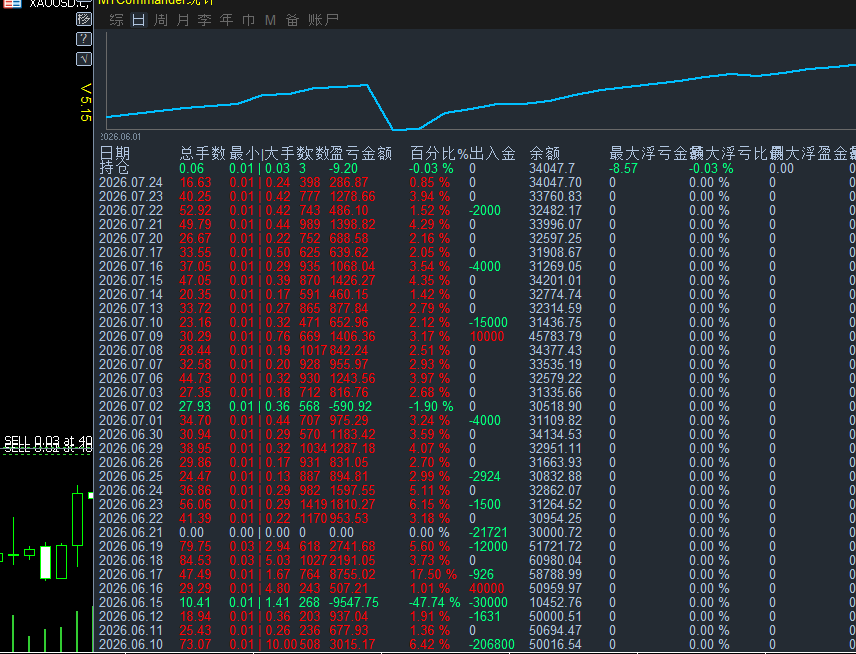Select the 持仓 open positions row label
This screenshot has width=856, height=654.
pyautogui.click(x=115, y=168)
